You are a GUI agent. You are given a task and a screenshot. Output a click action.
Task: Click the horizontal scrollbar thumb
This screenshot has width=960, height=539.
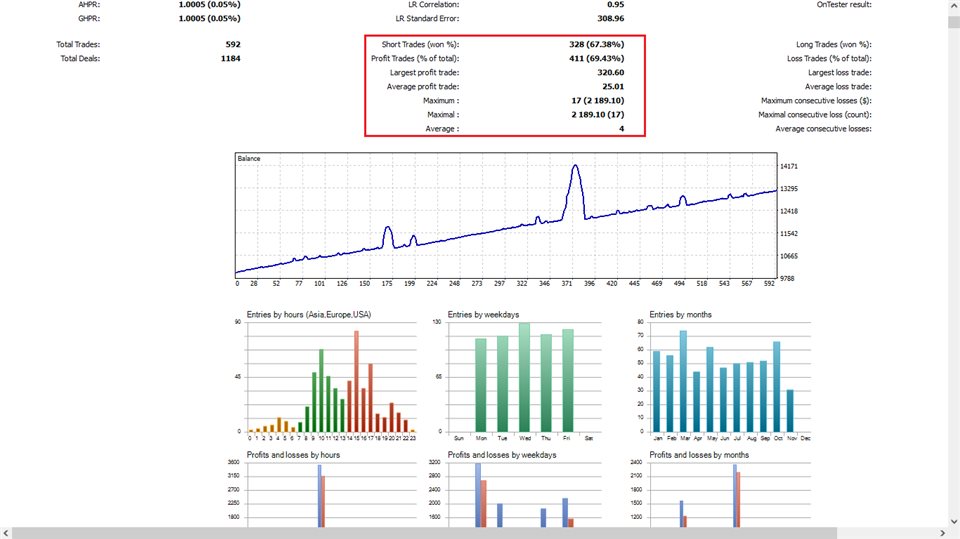[x=424, y=533]
